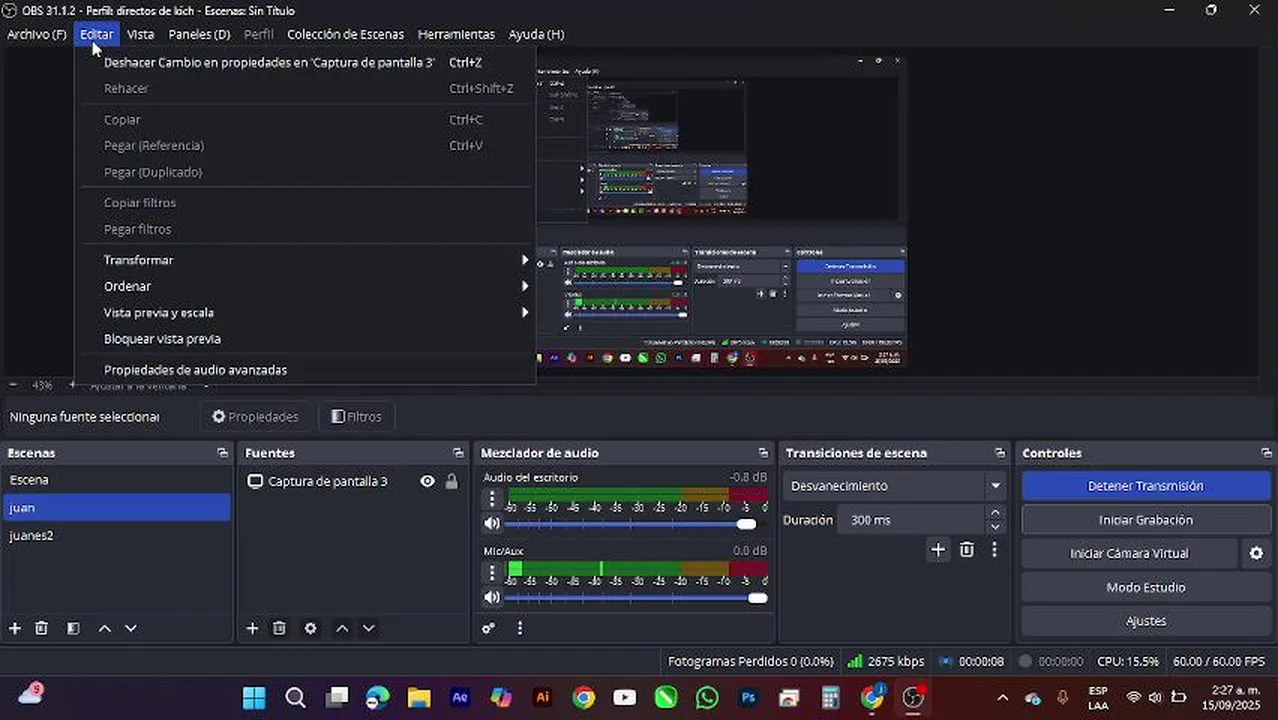Viewport: 1278px width, 720px height.
Task: Click the monitor icon next to Captura de pantalla 3
Action: point(255,481)
